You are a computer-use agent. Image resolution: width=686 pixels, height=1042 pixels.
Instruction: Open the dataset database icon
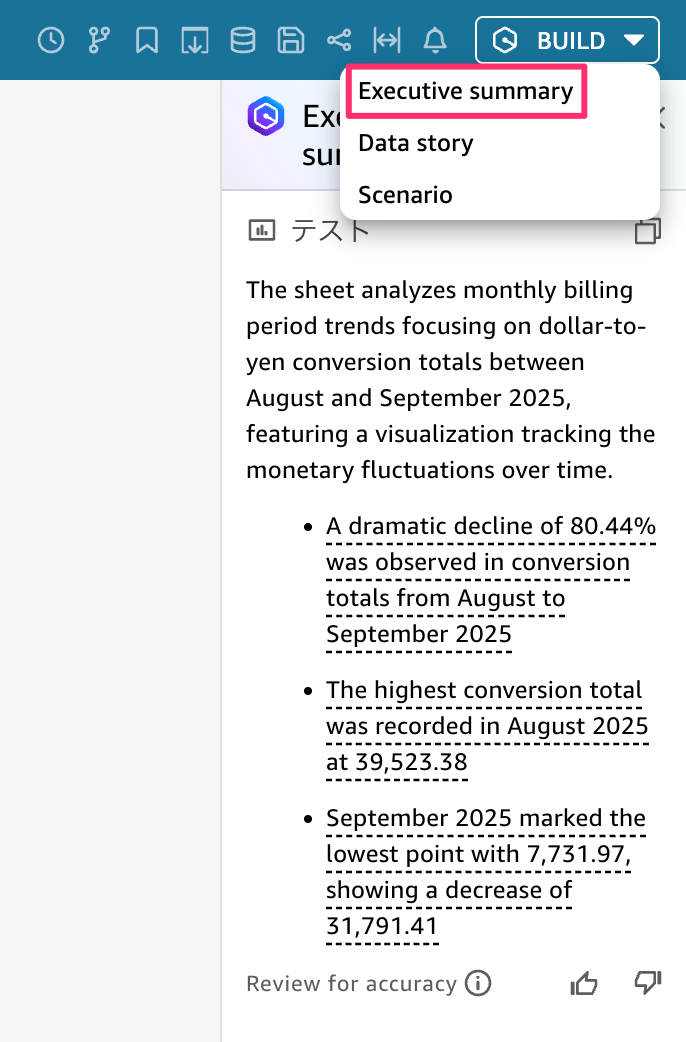point(243,41)
